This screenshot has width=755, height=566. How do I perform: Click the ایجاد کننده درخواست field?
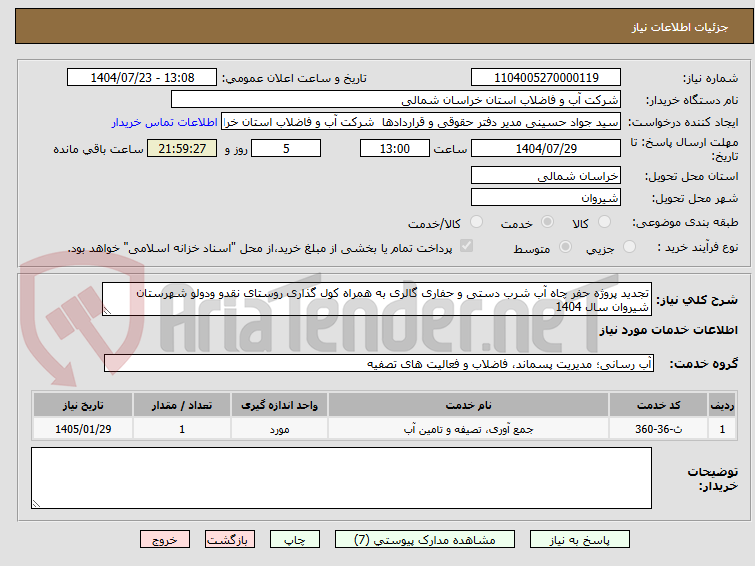pos(420,122)
